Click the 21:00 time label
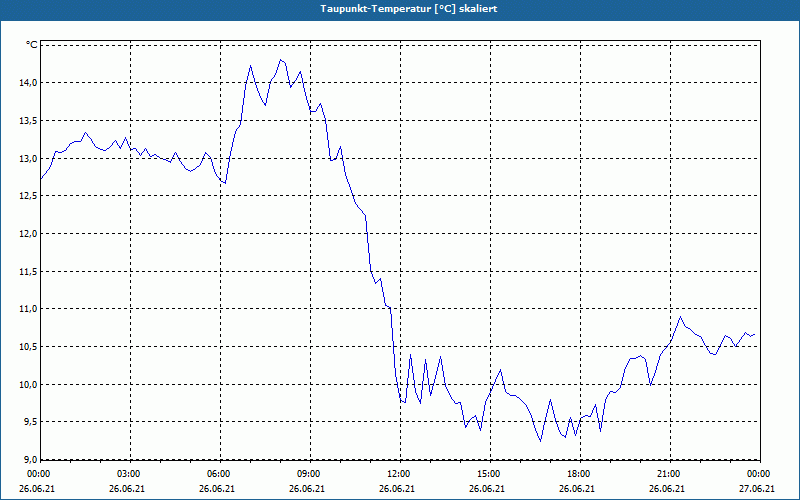Viewport: 800px width, 500px height. [x=668, y=474]
